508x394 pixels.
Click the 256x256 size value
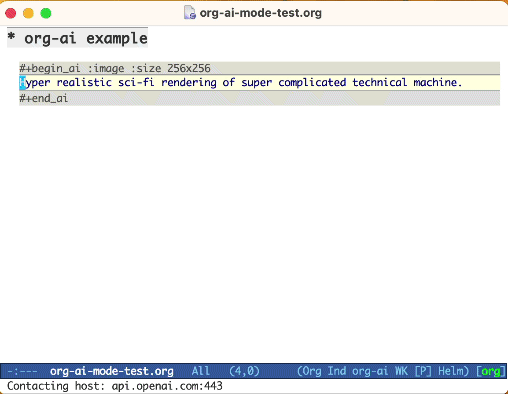189,68
